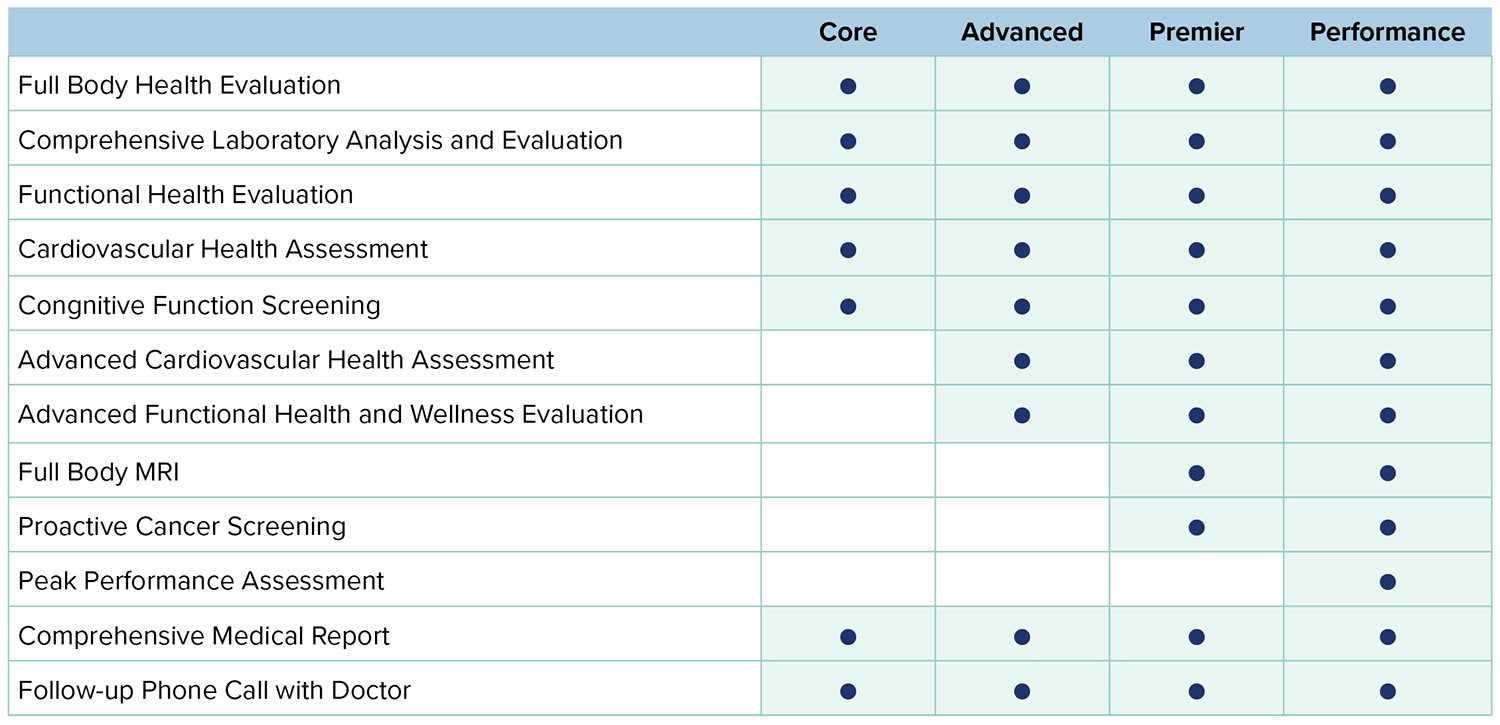Click the Premier dot for Proactive Cancer Screening

[1196, 527]
